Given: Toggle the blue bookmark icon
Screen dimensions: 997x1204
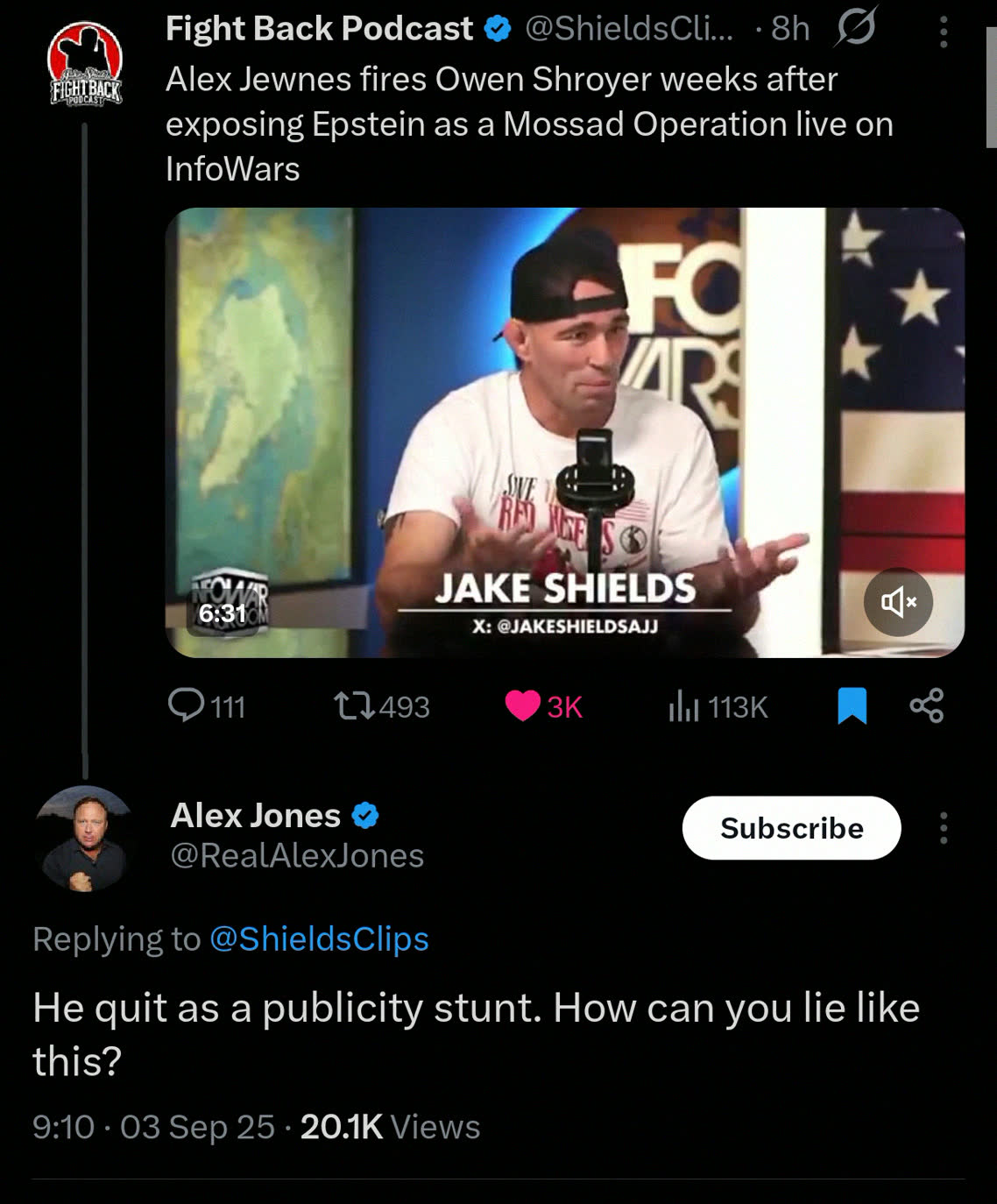Looking at the screenshot, I should 852,706.
